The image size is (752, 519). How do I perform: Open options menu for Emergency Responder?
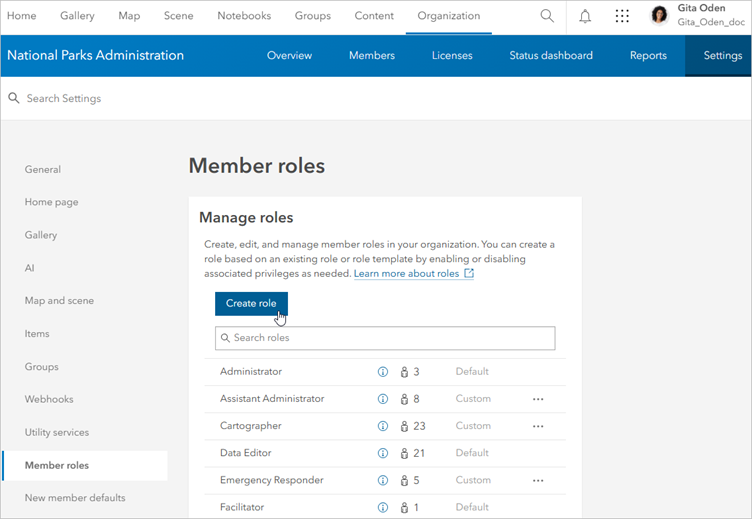pos(538,480)
